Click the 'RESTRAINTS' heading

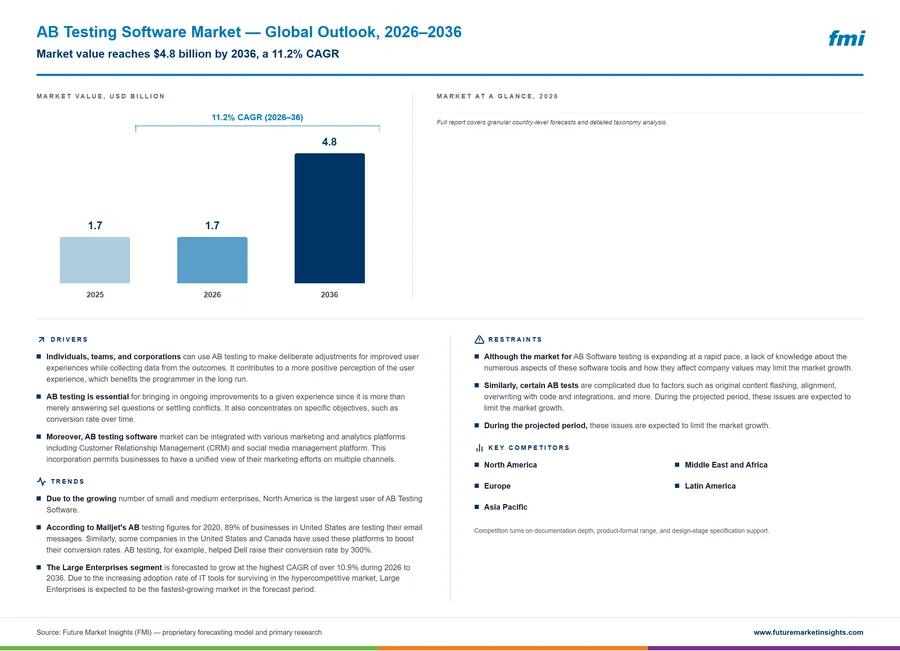tap(515, 339)
